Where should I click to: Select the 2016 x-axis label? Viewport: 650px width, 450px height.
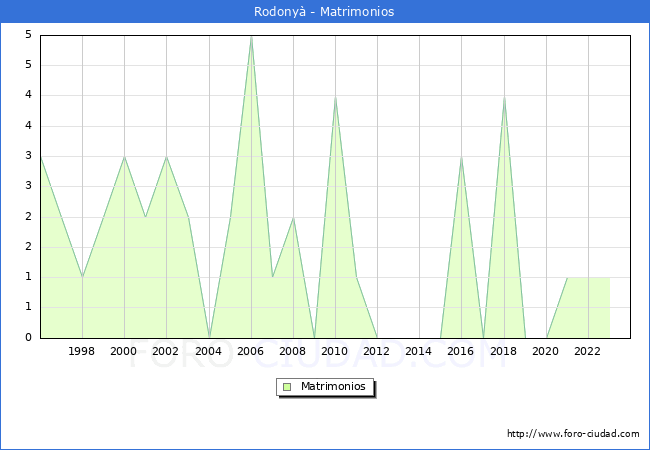click(461, 351)
